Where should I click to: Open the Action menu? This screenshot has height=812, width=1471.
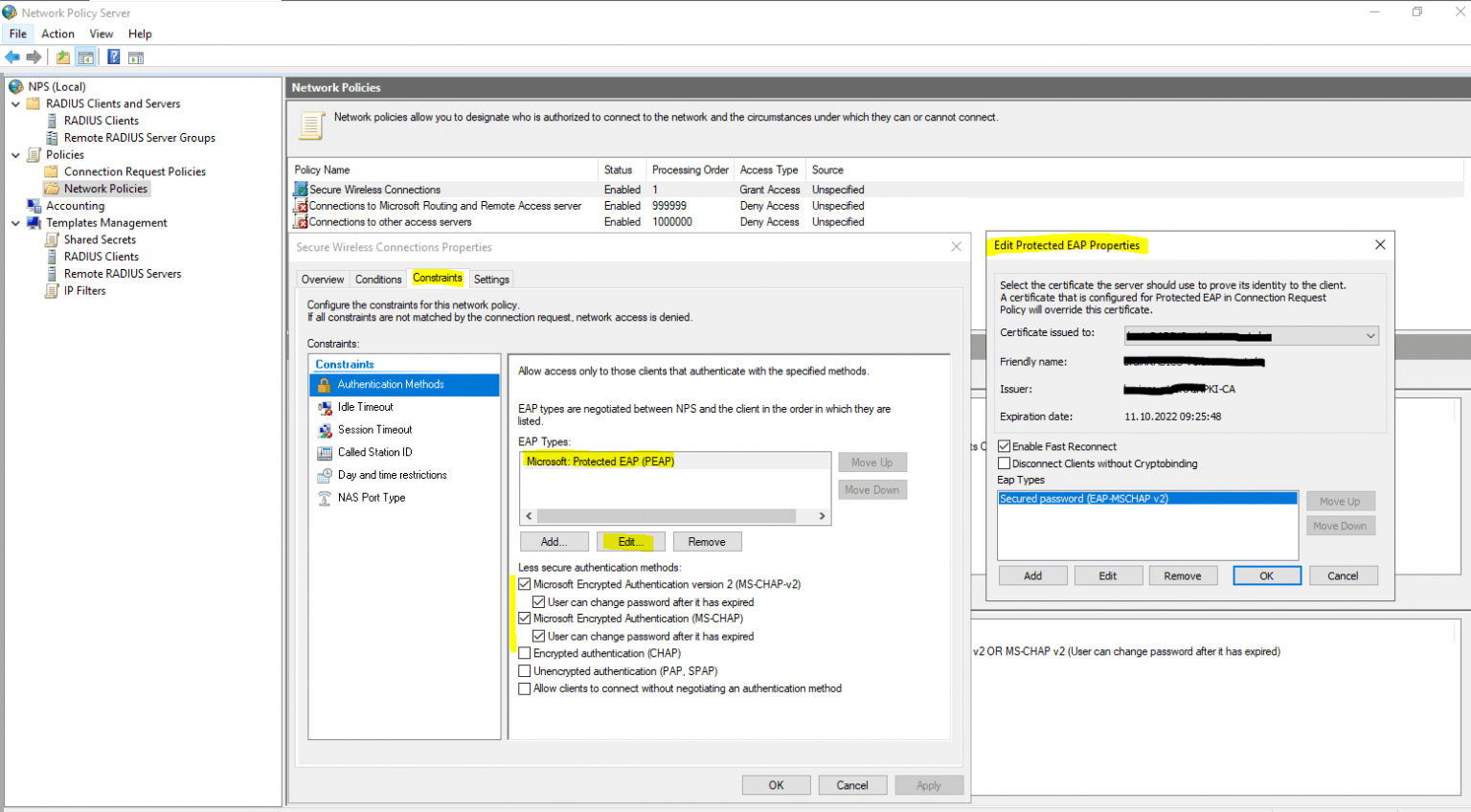(x=57, y=34)
